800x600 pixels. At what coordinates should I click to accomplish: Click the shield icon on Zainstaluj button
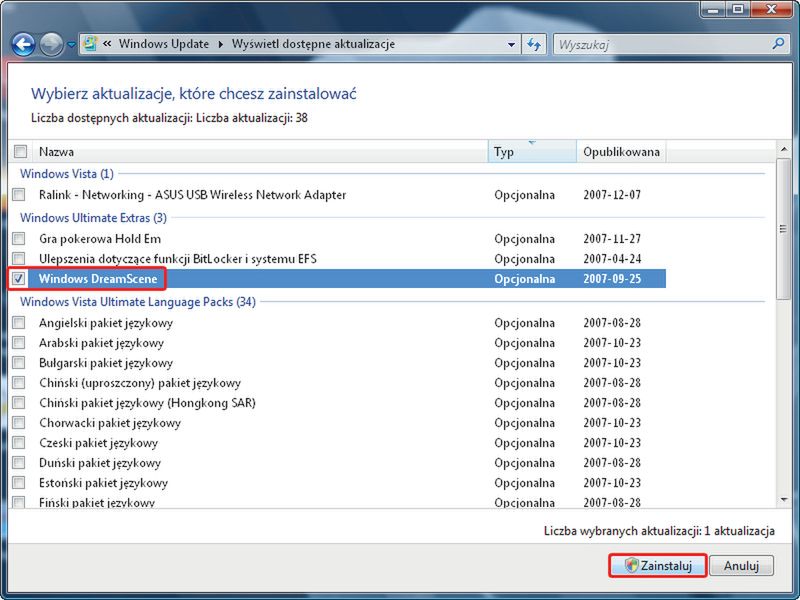click(632, 565)
